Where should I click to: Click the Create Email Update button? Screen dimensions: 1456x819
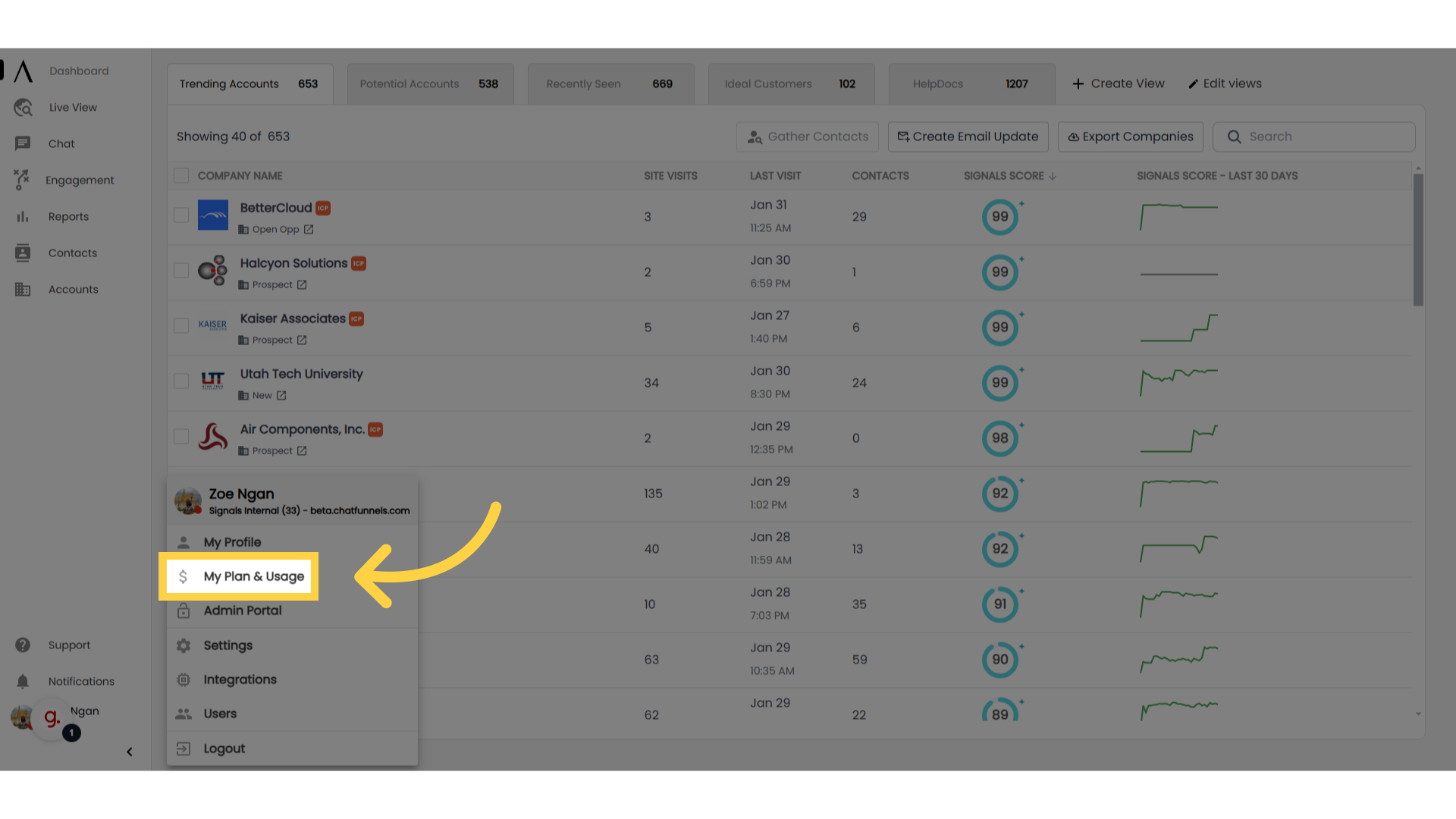tap(968, 136)
